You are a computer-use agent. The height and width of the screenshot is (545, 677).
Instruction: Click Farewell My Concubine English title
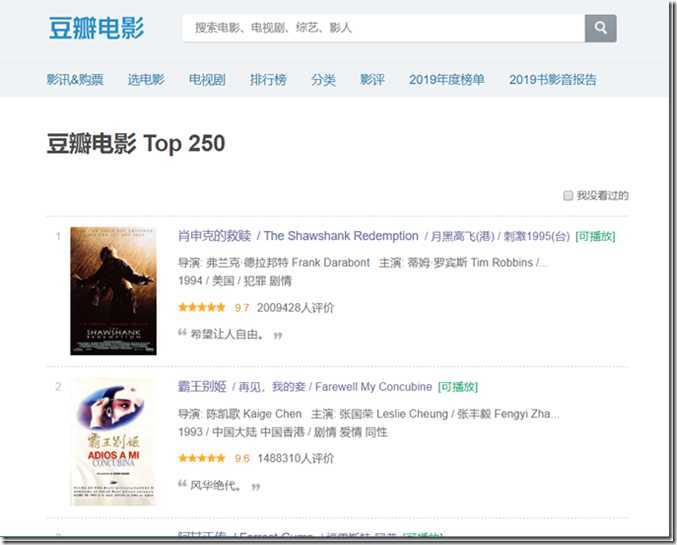[373, 387]
